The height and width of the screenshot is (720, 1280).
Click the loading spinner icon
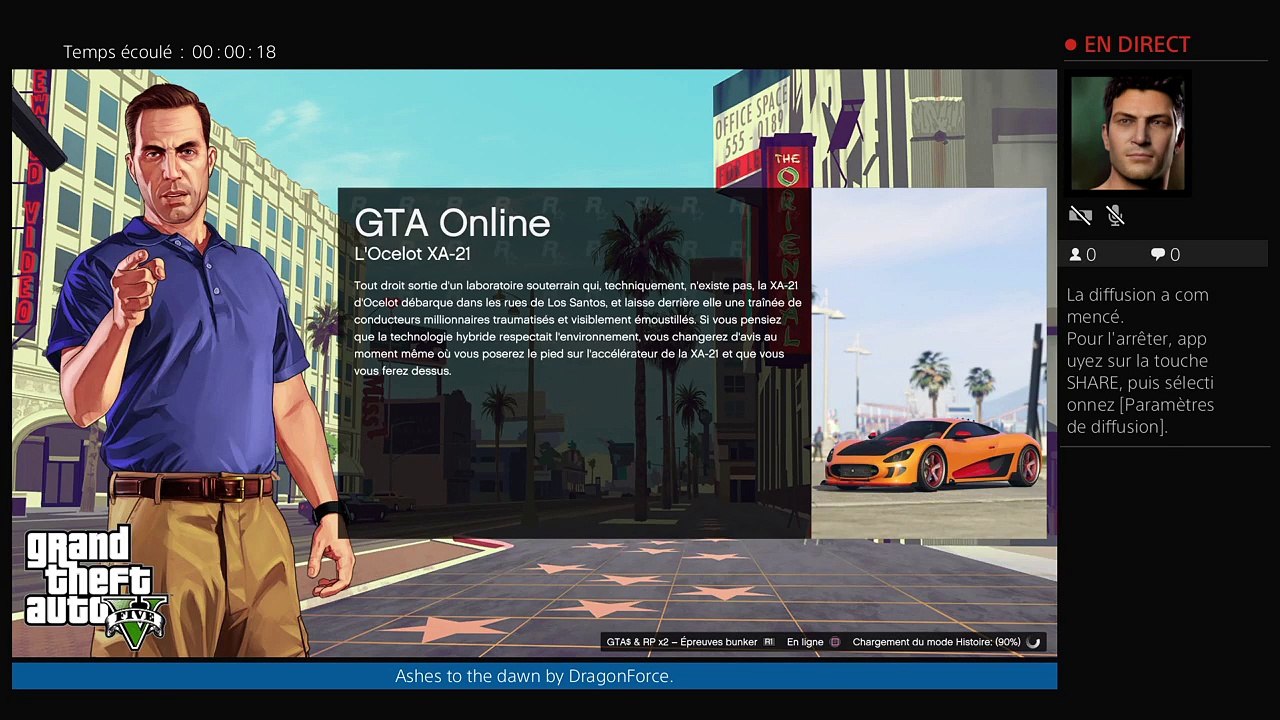pos(1033,642)
